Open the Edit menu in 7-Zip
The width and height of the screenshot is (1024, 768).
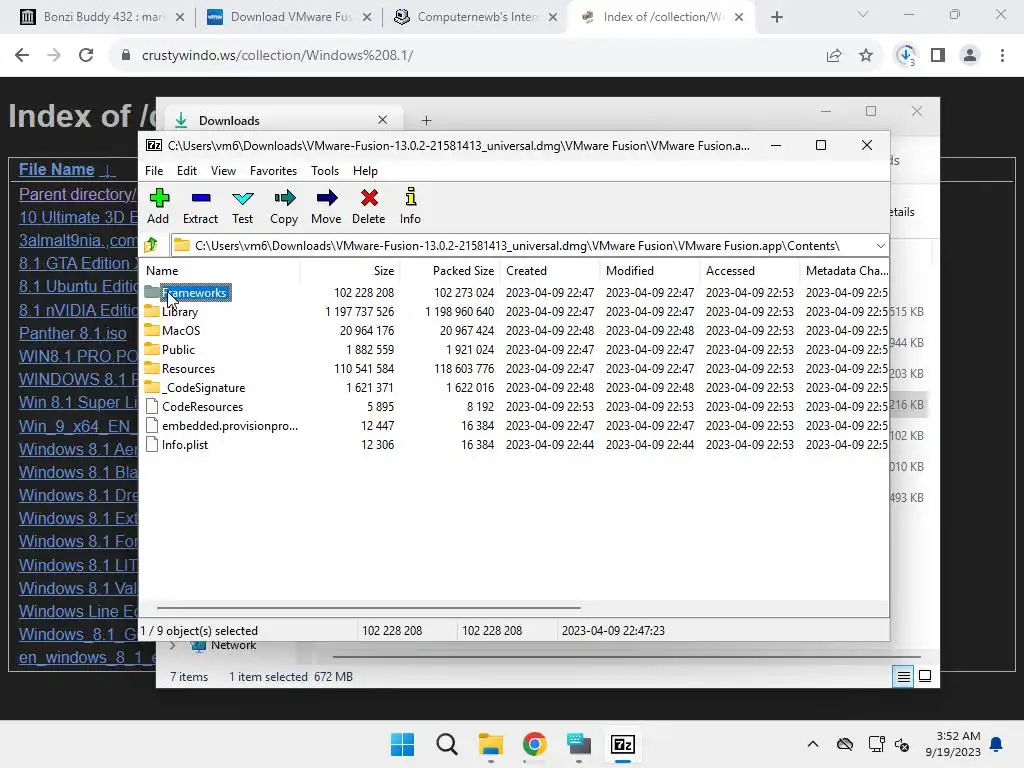click(187, 170)
